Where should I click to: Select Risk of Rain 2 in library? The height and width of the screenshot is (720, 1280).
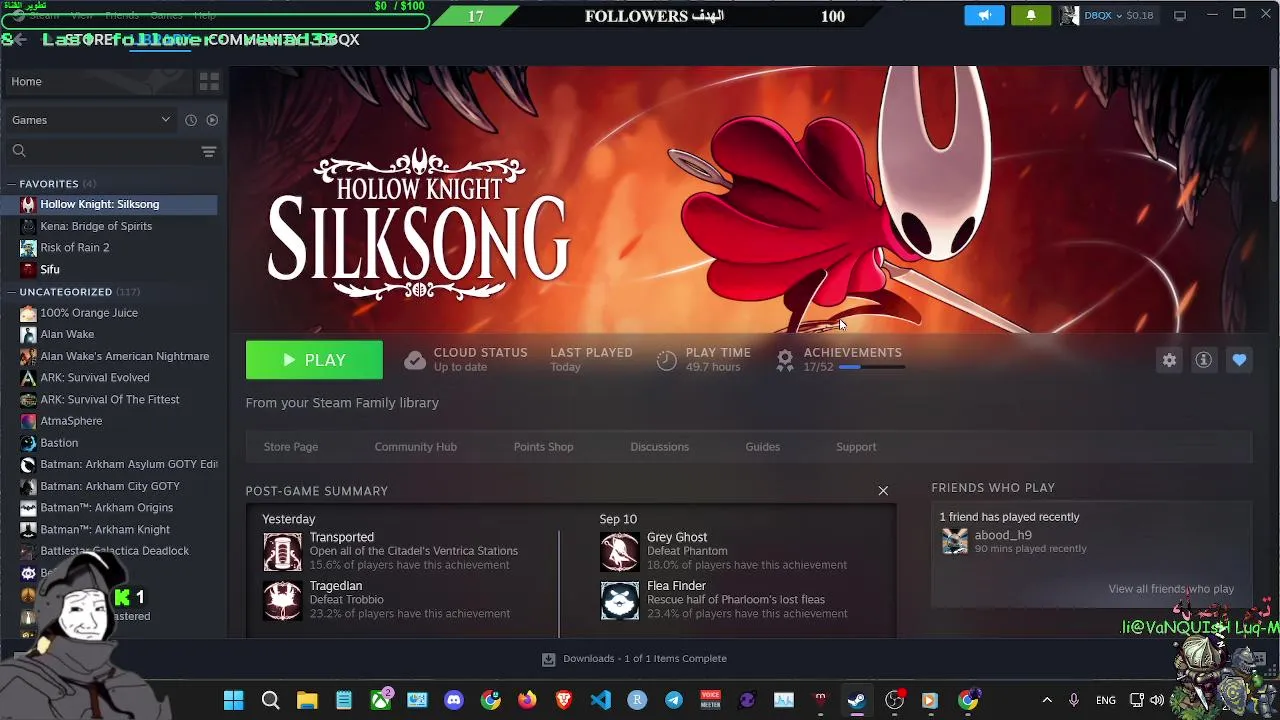[75, 248]
